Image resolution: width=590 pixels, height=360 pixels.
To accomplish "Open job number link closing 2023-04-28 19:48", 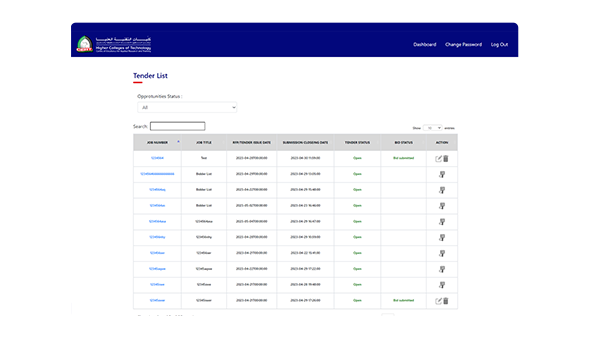I will point(157,284).
